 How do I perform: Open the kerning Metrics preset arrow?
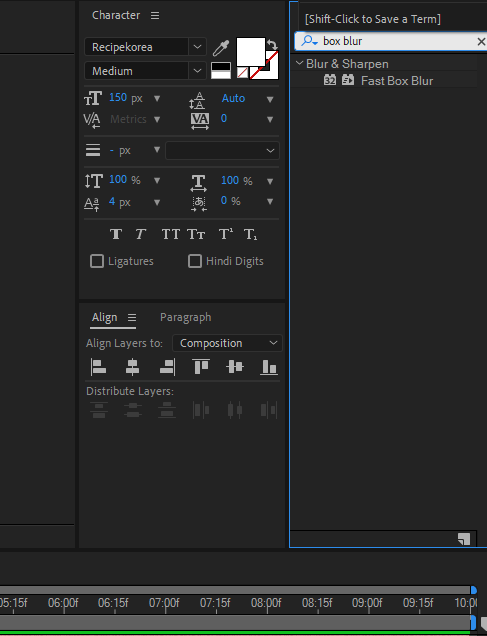click(x=157, y=119)
